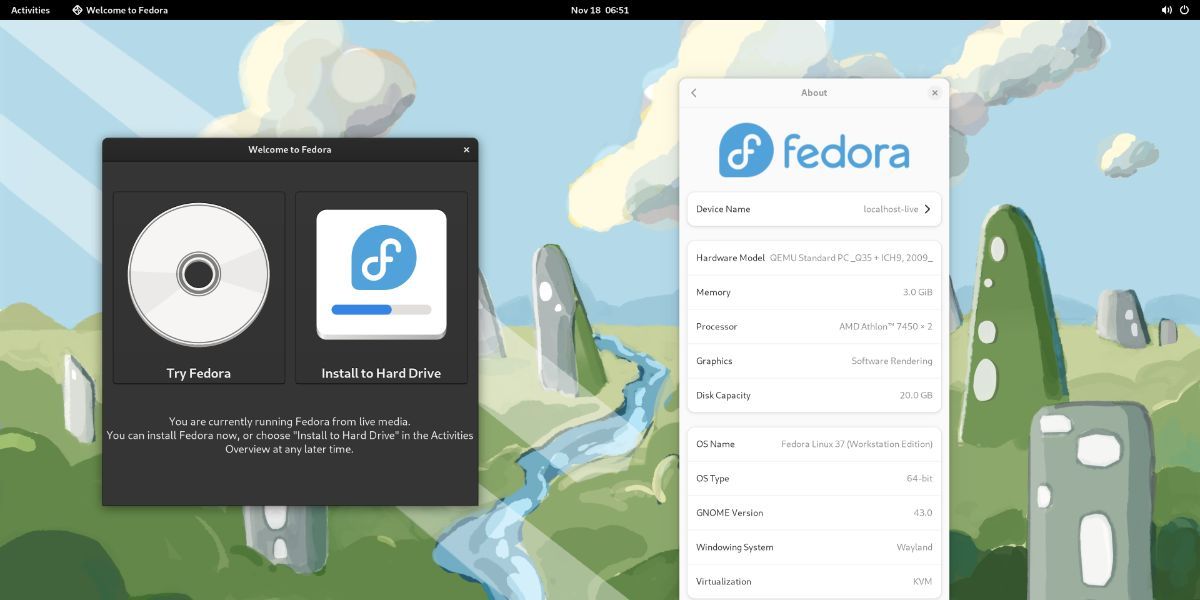Open the Activities overview
The width and height of the screenshot is (1200, 600).
[x=30, y=10]
